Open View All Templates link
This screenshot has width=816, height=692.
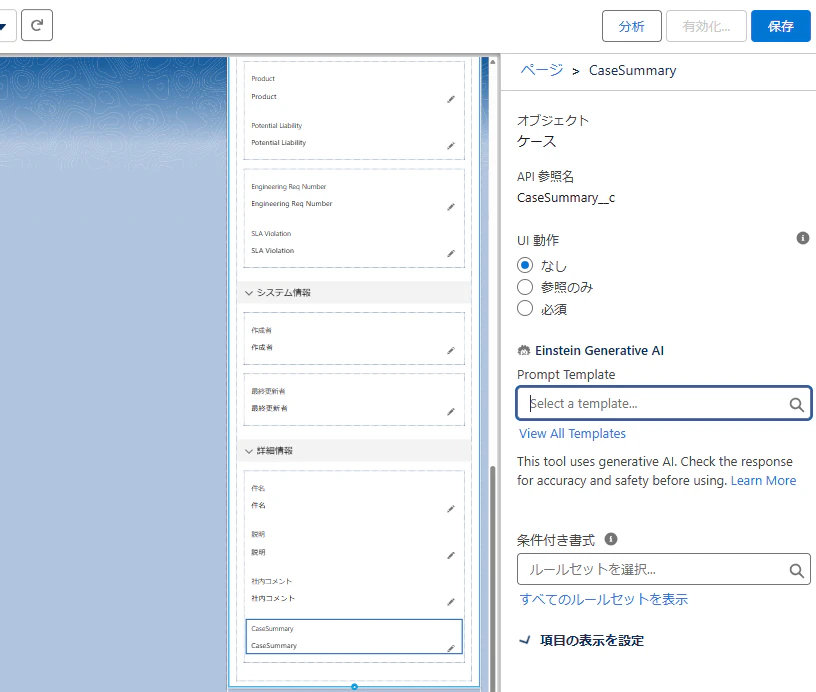(x=572, y=433)
